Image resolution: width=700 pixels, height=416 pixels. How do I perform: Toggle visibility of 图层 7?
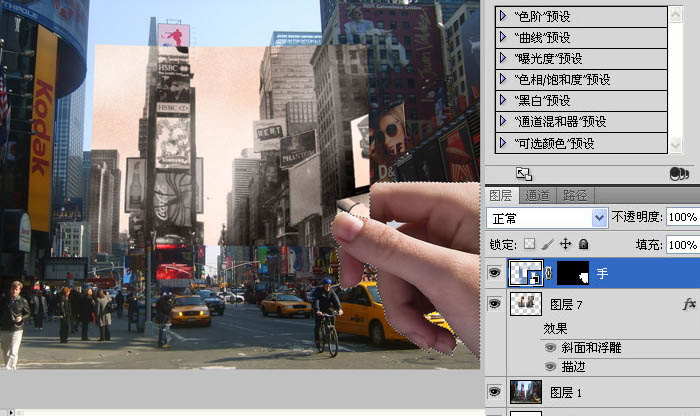pyautogui.click(x=495, y=303)
